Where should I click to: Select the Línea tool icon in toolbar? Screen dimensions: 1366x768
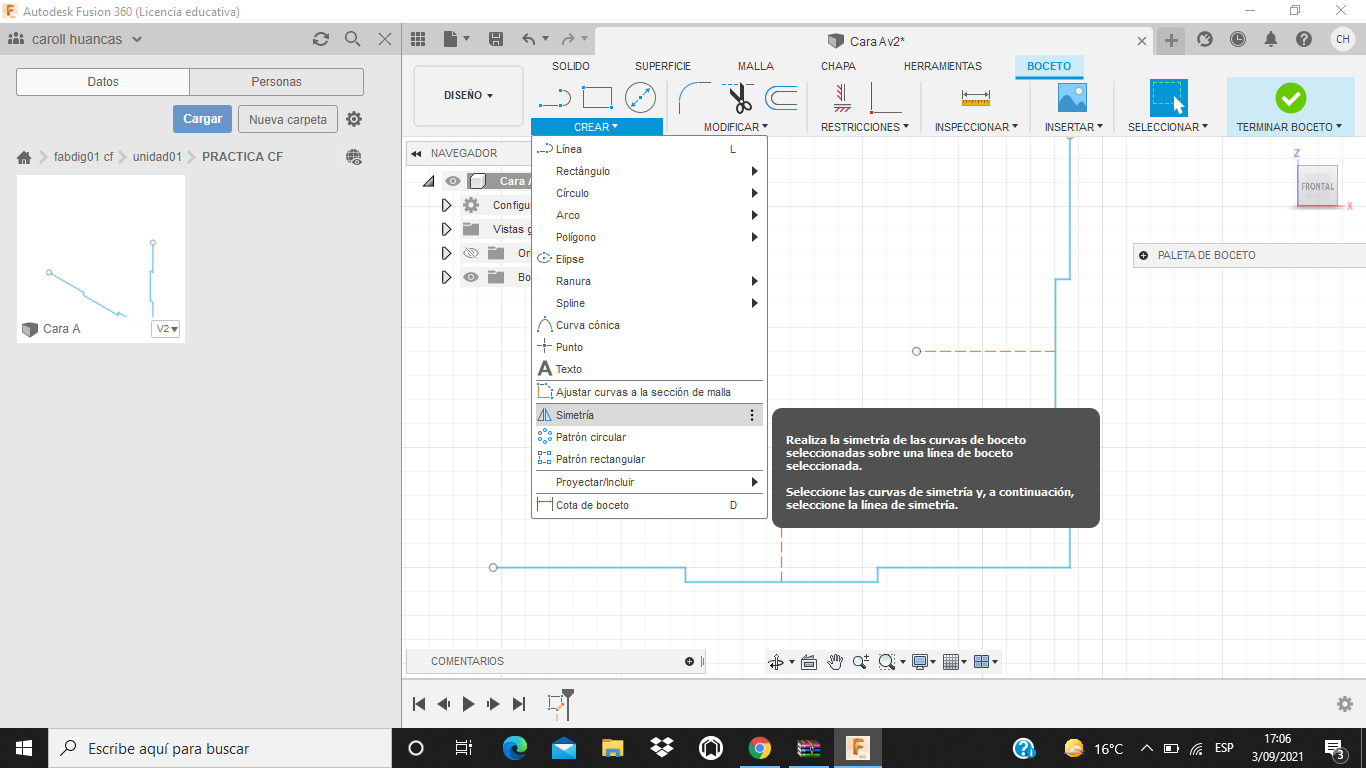(554, 97)
